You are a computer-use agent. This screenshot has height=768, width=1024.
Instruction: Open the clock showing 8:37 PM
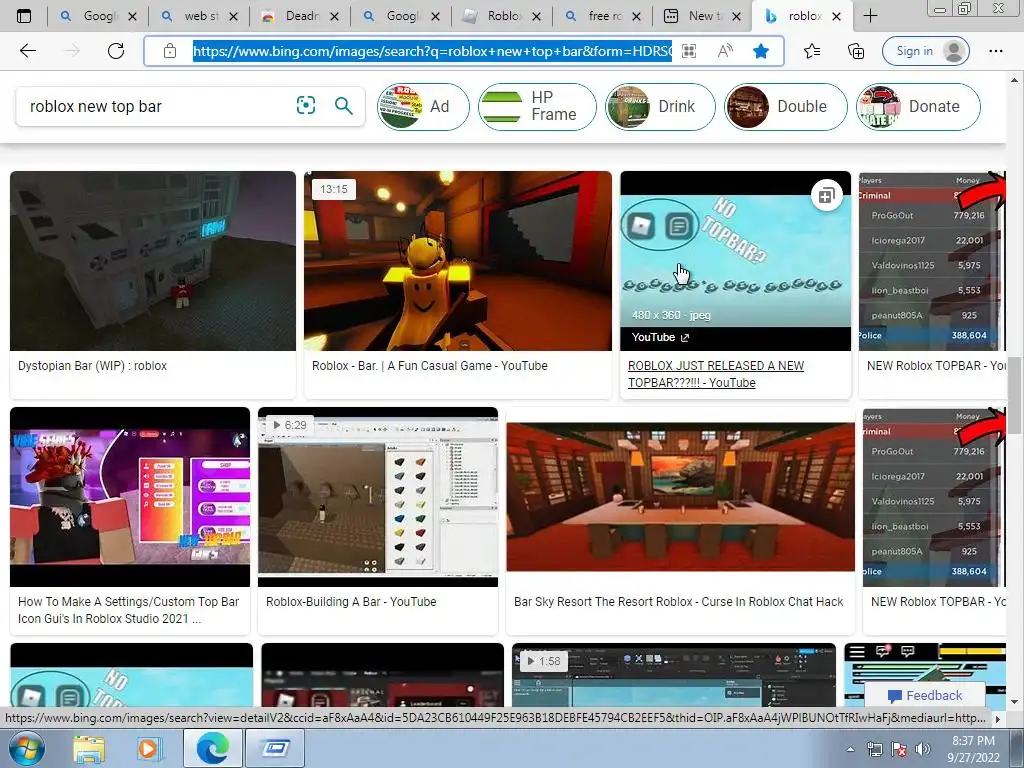pos(973,749)
